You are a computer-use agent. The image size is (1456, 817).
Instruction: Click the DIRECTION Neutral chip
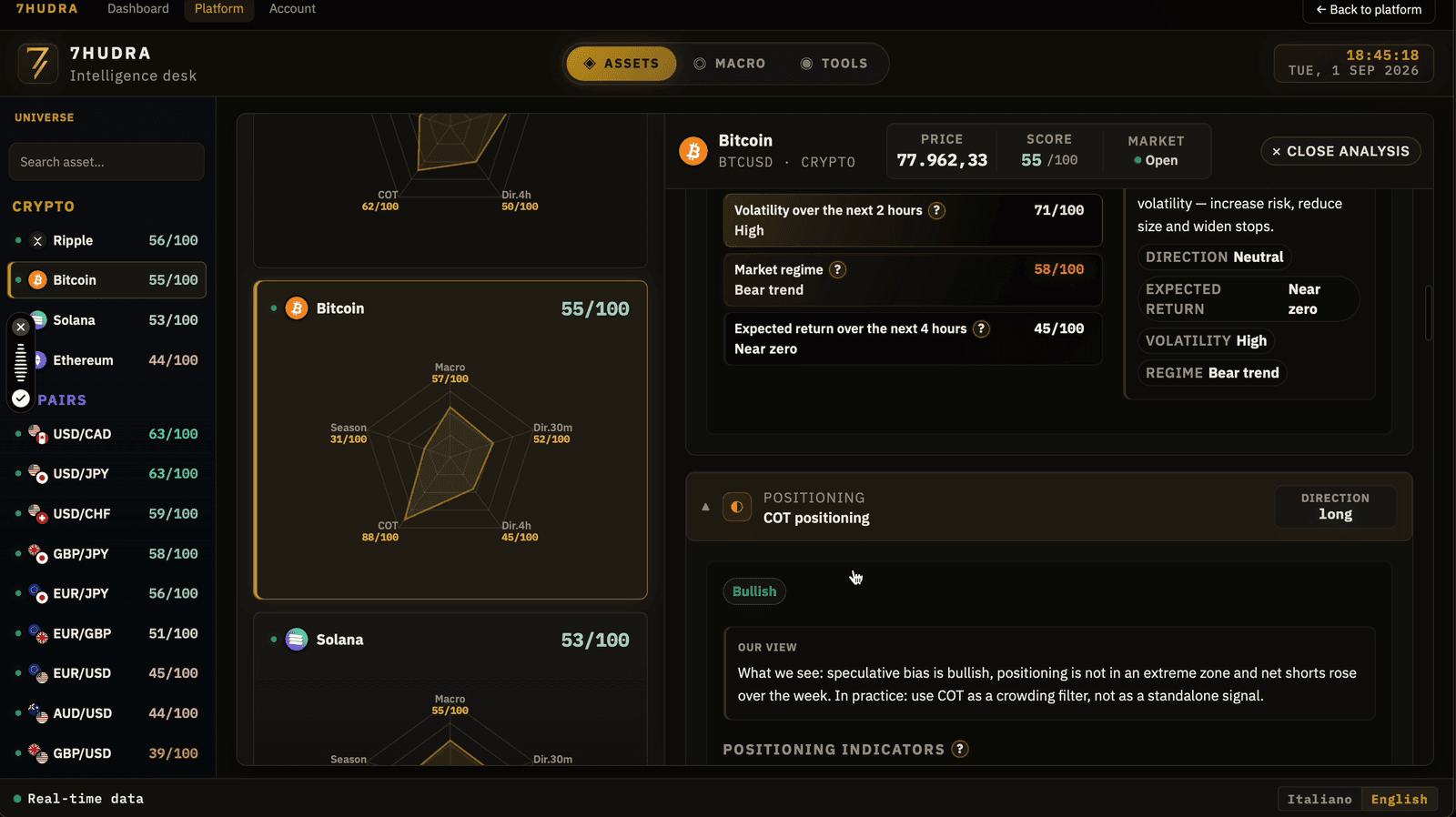tap(1214, 257)
